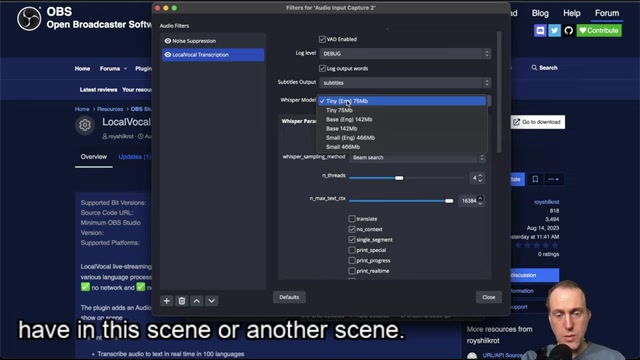Open the Subtitles Output dropdown
Image resolution: width=640 pixels, height=360 pixels.
[x=405, y=83]
